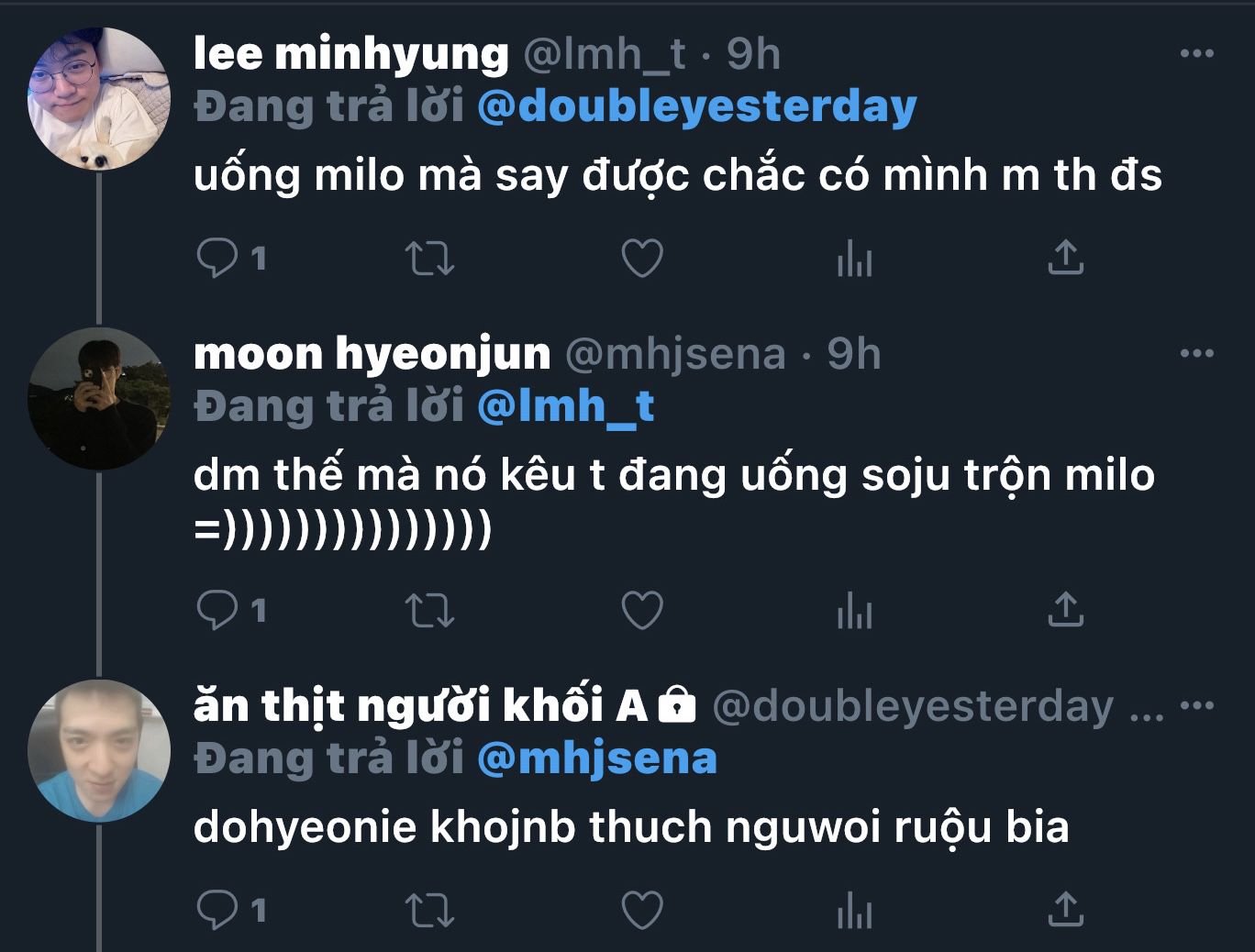Like moon hyeonjun's tweet
Image resolution: width=1255 pixels, height=952 pixels.
coord(642,610)
